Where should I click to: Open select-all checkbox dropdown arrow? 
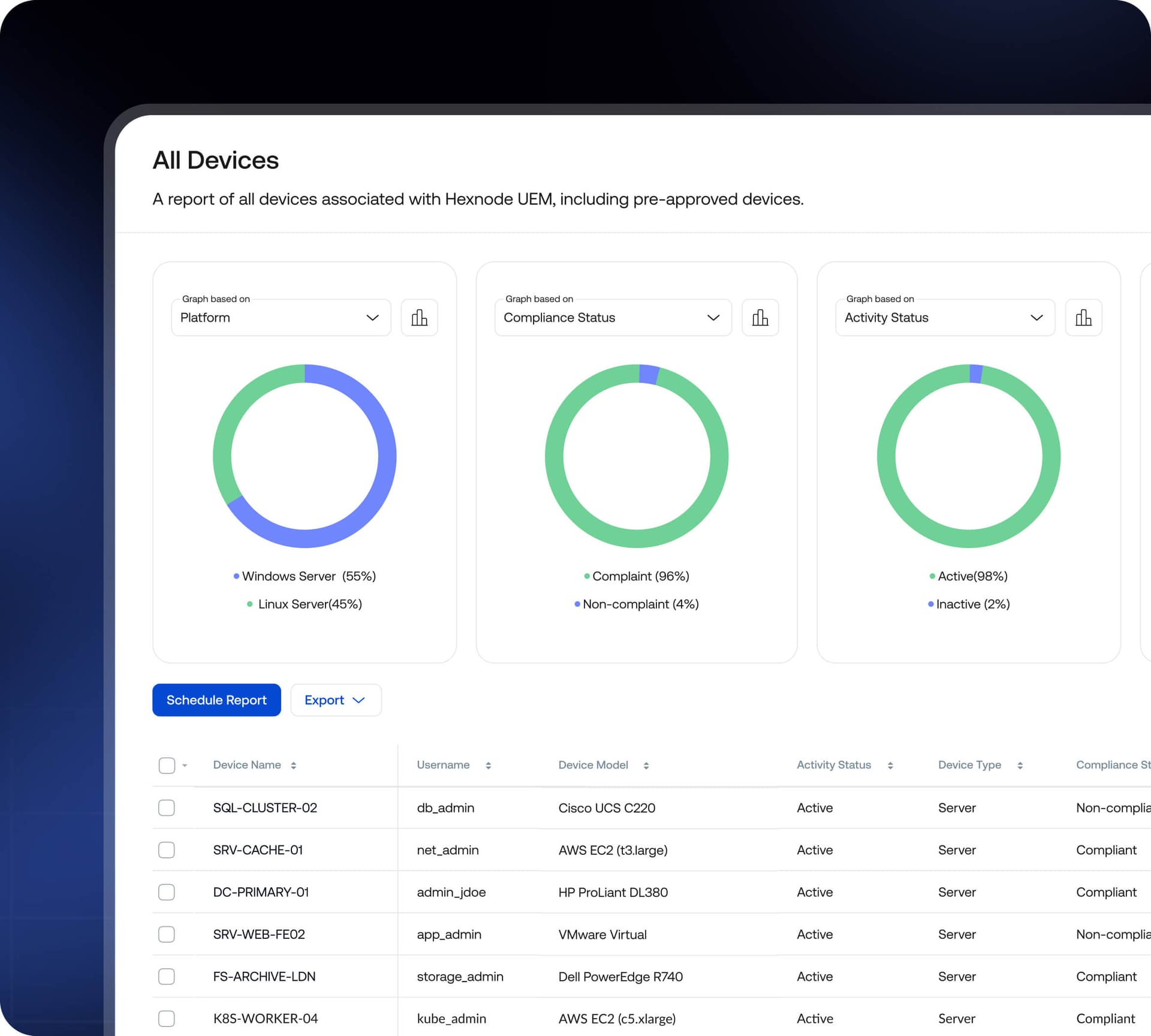(x=185, y=766)
